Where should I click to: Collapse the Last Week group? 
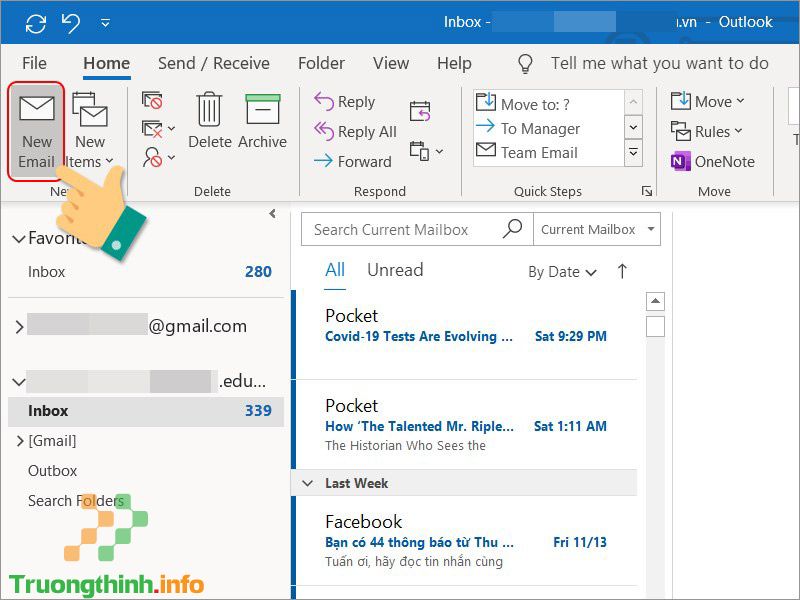[x=307, y=483]
